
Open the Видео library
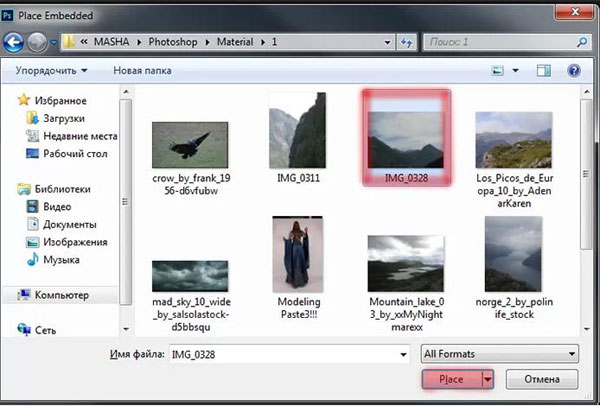[x=57, y=207]
